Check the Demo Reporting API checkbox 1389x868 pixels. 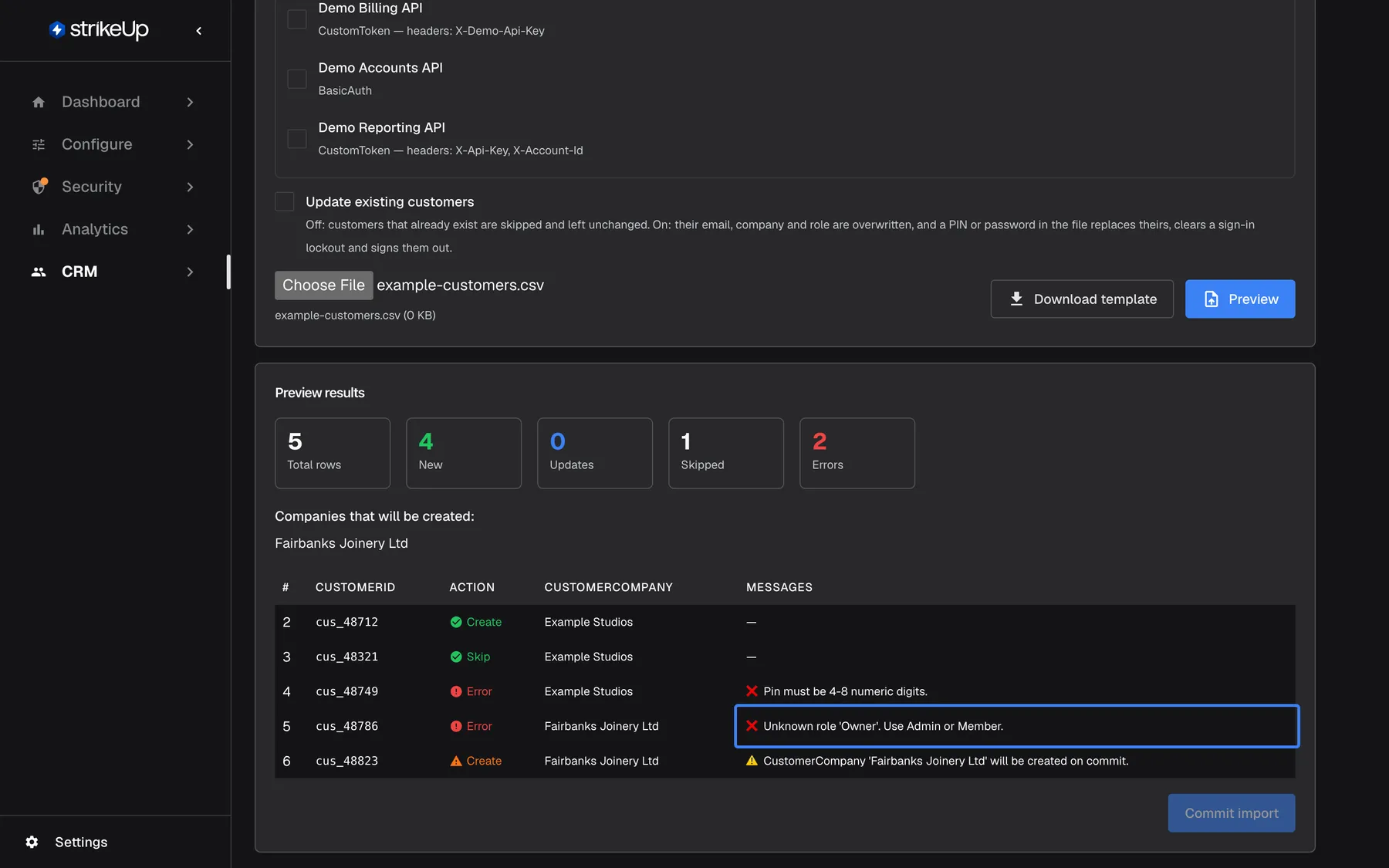click(x=297, y=139)
